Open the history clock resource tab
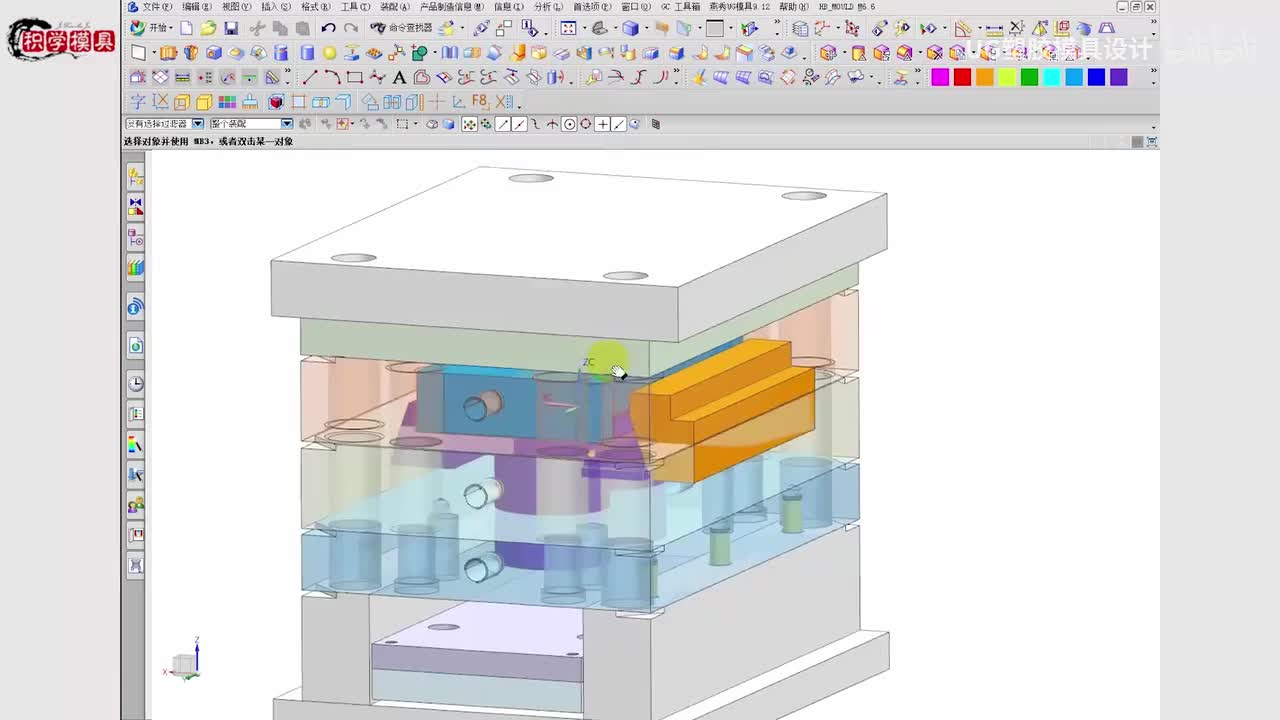This screenshot has height=720, width=1280. coord(136,384)
